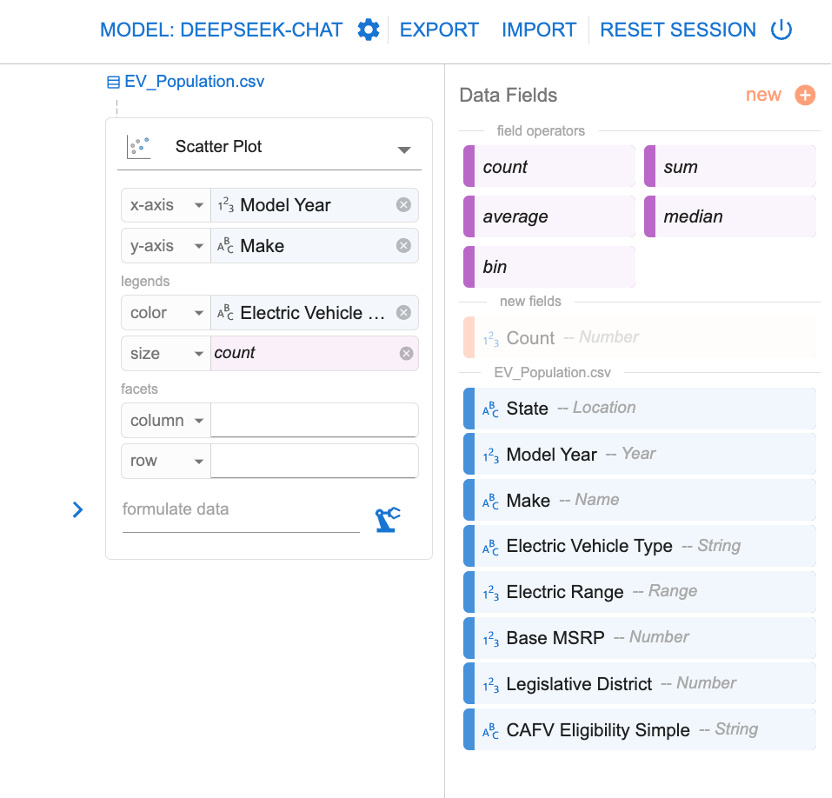Remove count from size channel
This screenshot has width=832, height=798.
click(x=406, y=353)
